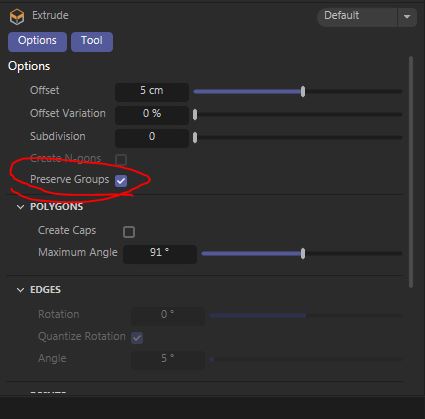Image resolution: width=425 pixels, height=419 pixels.
Task: Enable the Create Caps checkbox
Action: (129, 232)
